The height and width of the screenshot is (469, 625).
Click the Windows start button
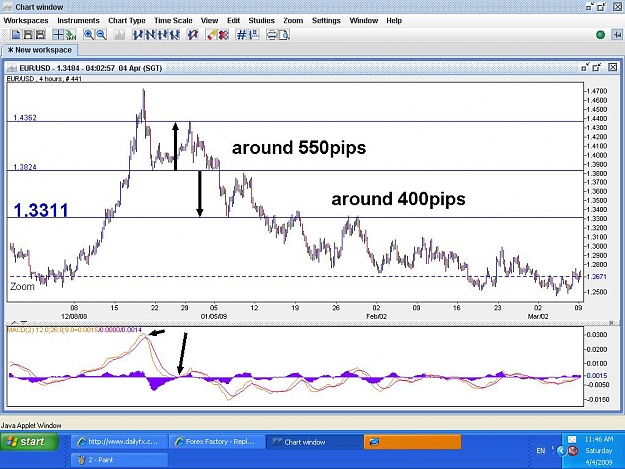(29, 442)
